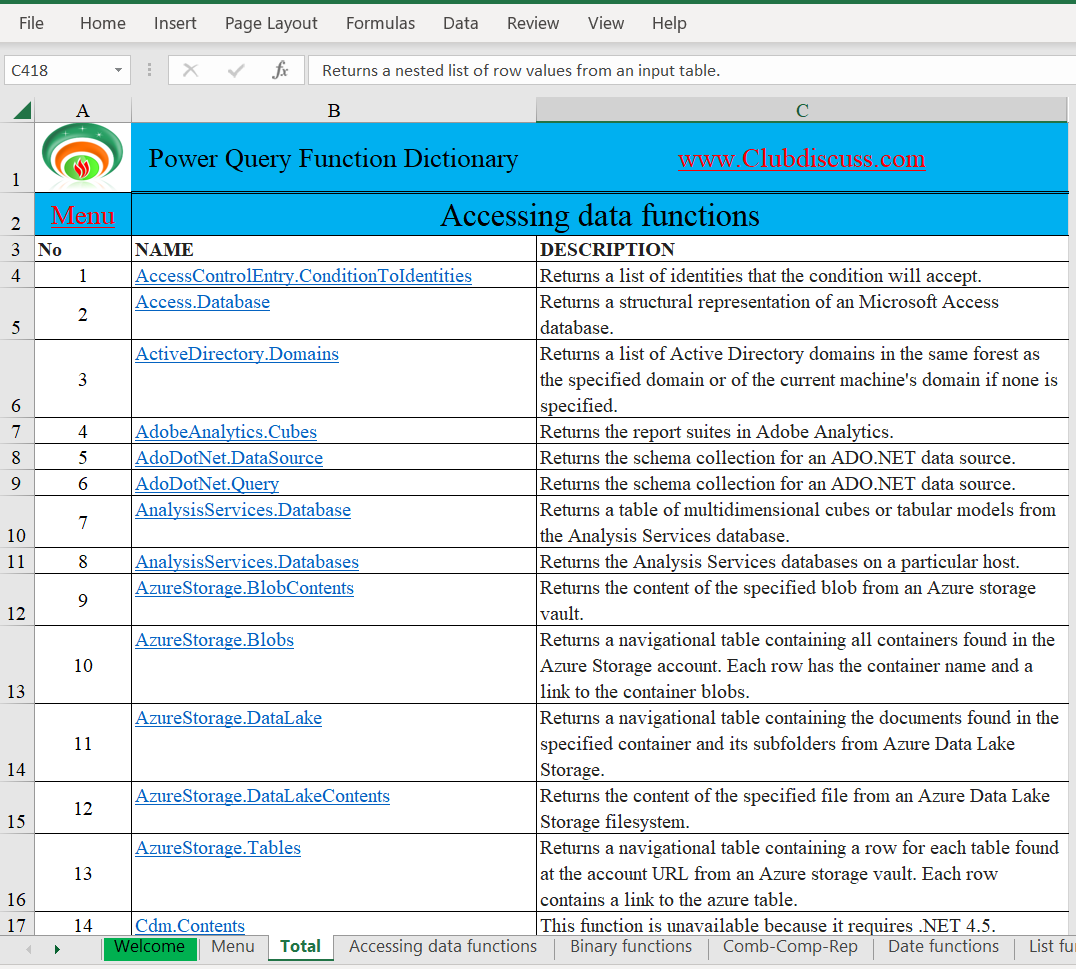The width and height of the screenshot is (1076, 969).
Task: Click the Insert Function fx icon
Action: pyautogui.click(x=280, y=70)
